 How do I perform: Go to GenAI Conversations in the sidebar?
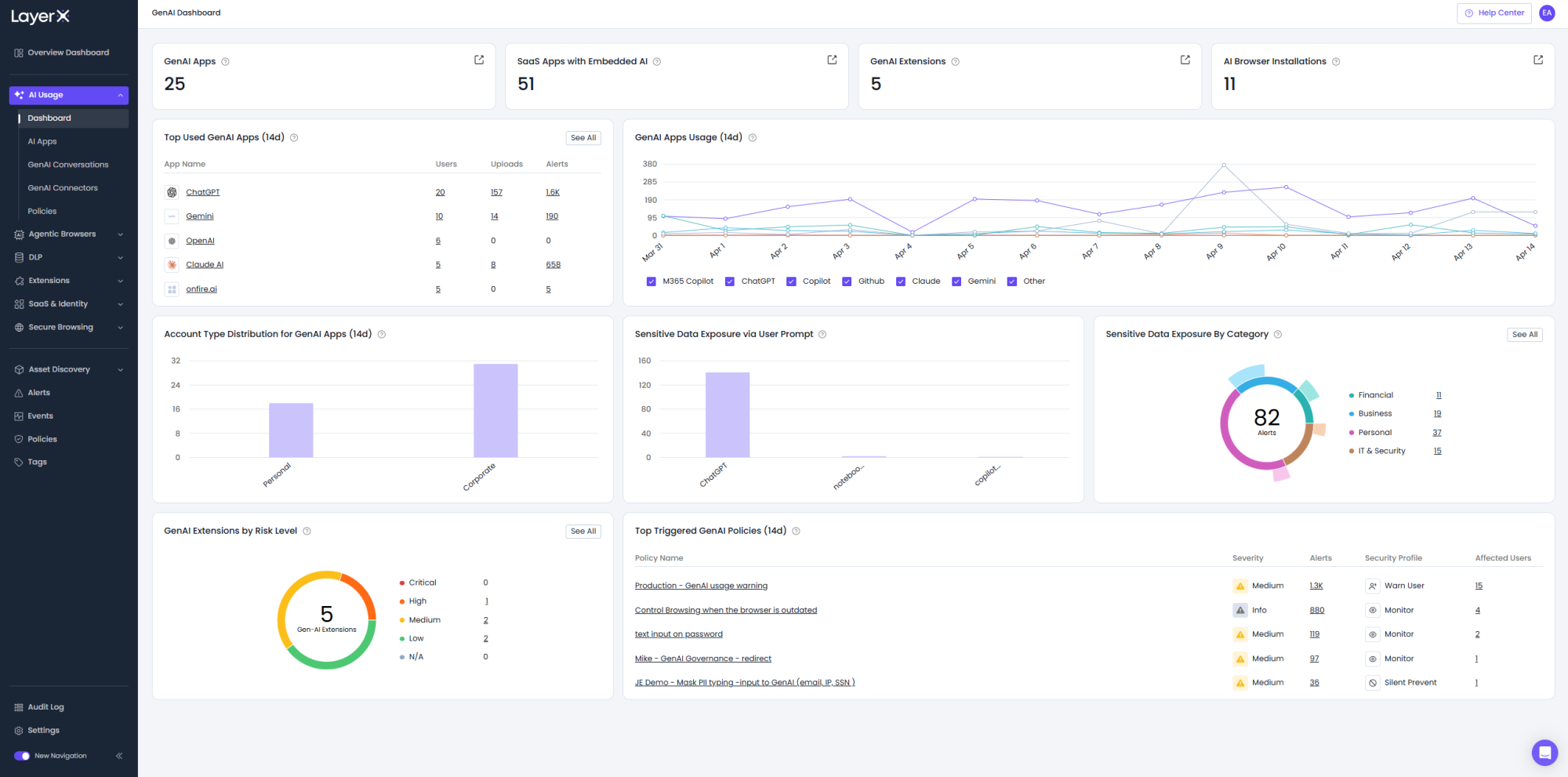pos(68,165)
